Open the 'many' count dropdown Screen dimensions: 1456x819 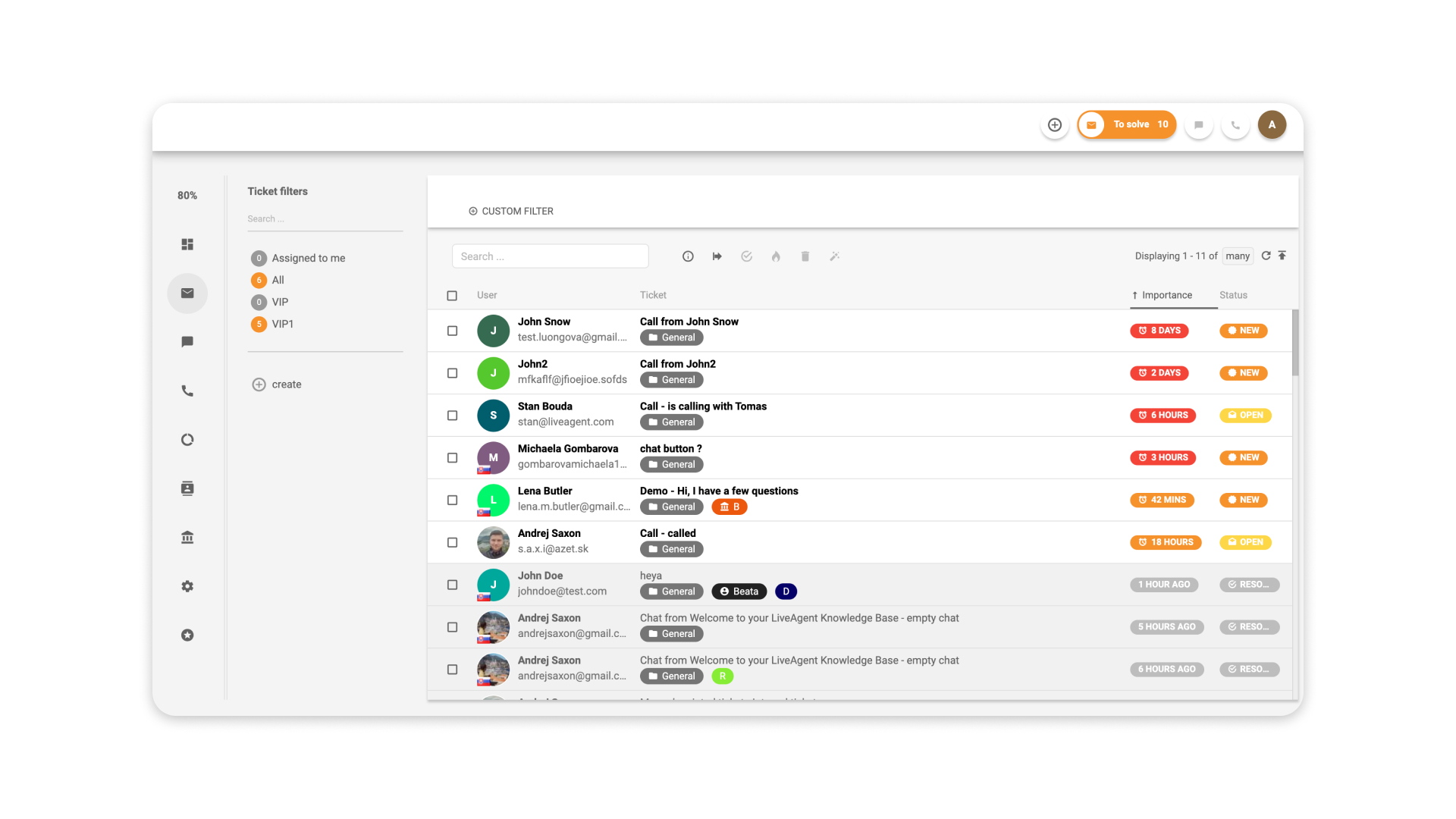tap(1237, 256)
